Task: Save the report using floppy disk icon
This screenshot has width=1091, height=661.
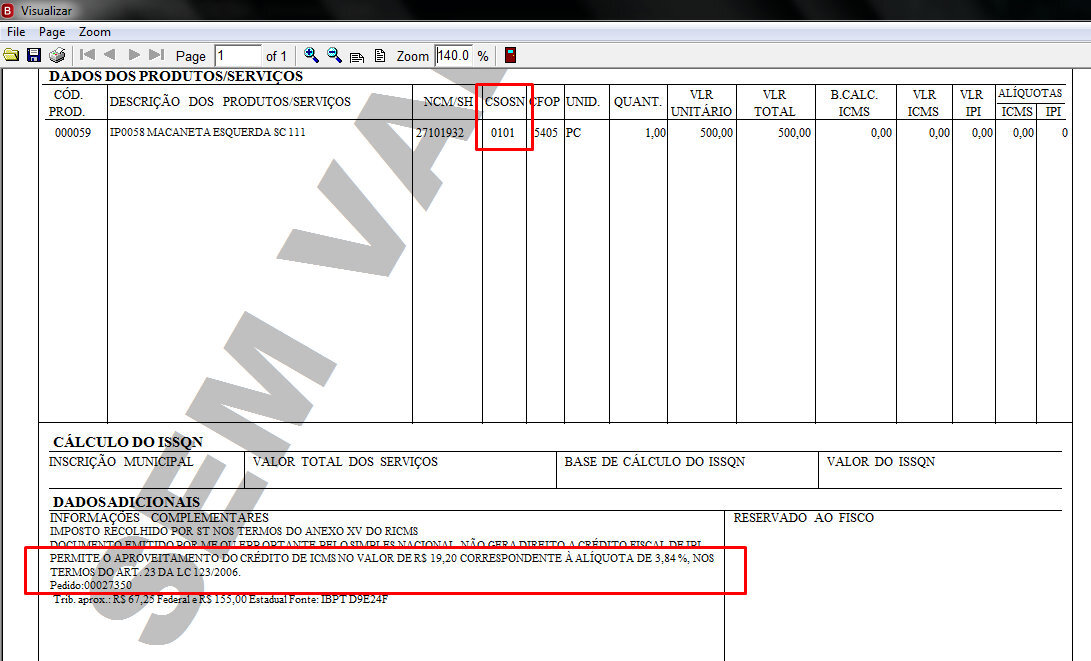Action: tap(33, 55)
